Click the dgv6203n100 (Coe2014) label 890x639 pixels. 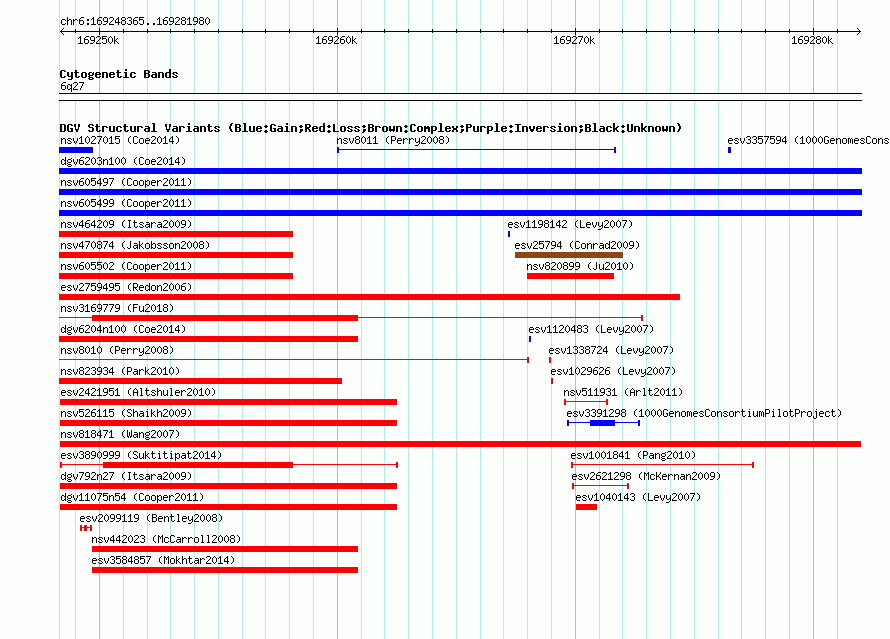123,161
